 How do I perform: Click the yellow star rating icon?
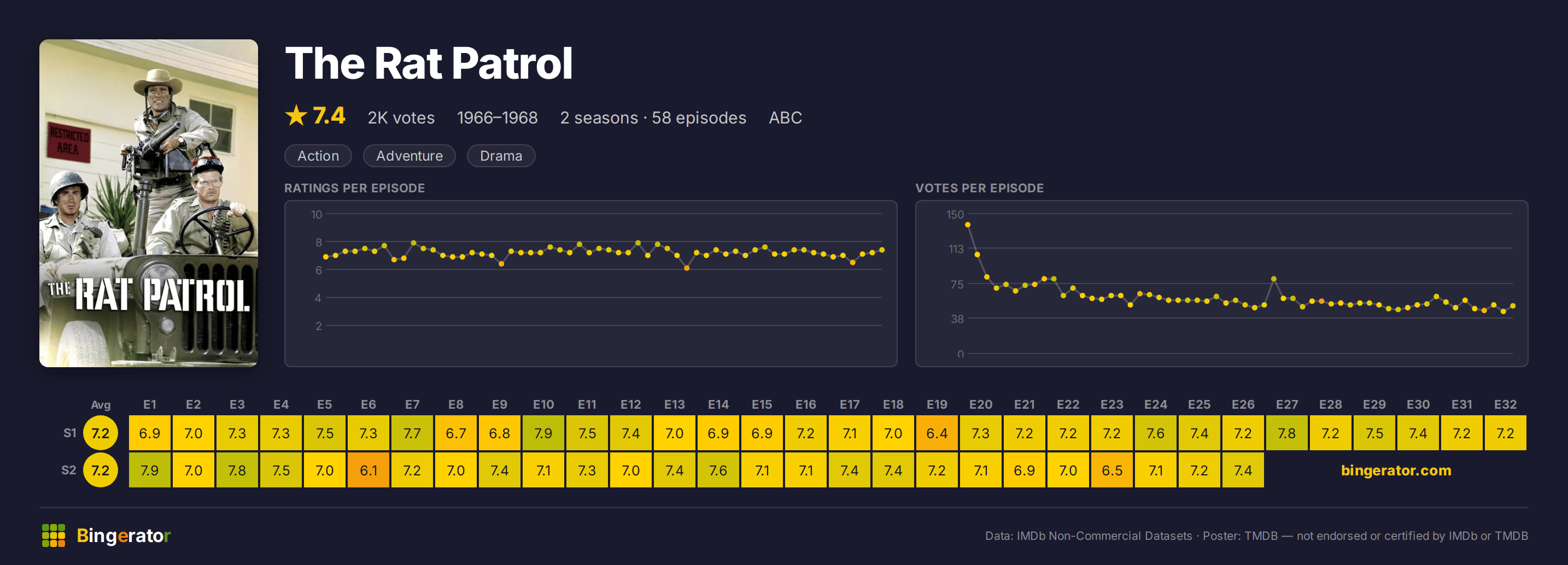point(296,115)
